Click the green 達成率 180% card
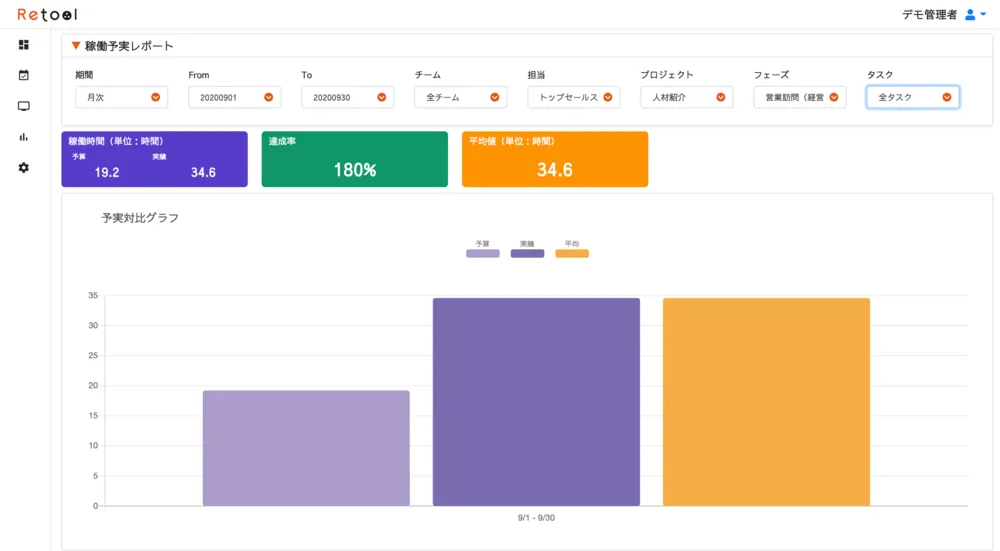1000x551 pixels. point(355,159)
